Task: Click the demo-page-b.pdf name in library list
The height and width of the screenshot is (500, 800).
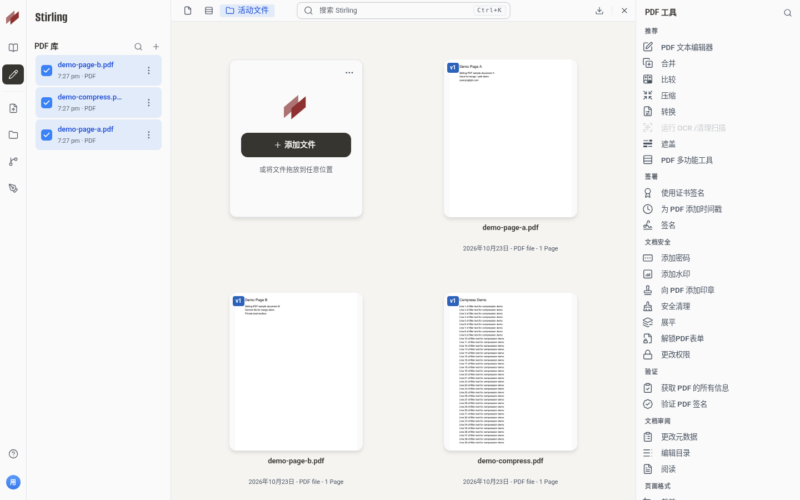Action: tap(86, 65)
